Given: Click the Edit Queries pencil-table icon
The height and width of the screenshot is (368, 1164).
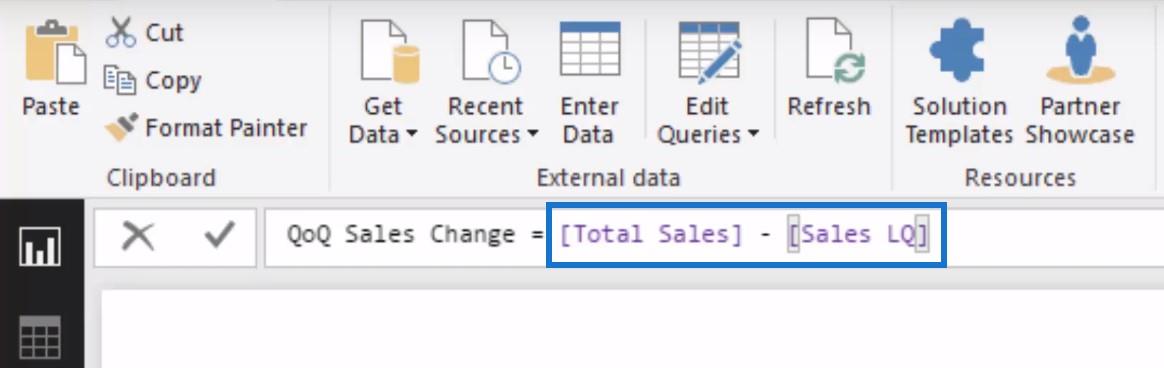Looking at the screenshot, I should 709,50.
